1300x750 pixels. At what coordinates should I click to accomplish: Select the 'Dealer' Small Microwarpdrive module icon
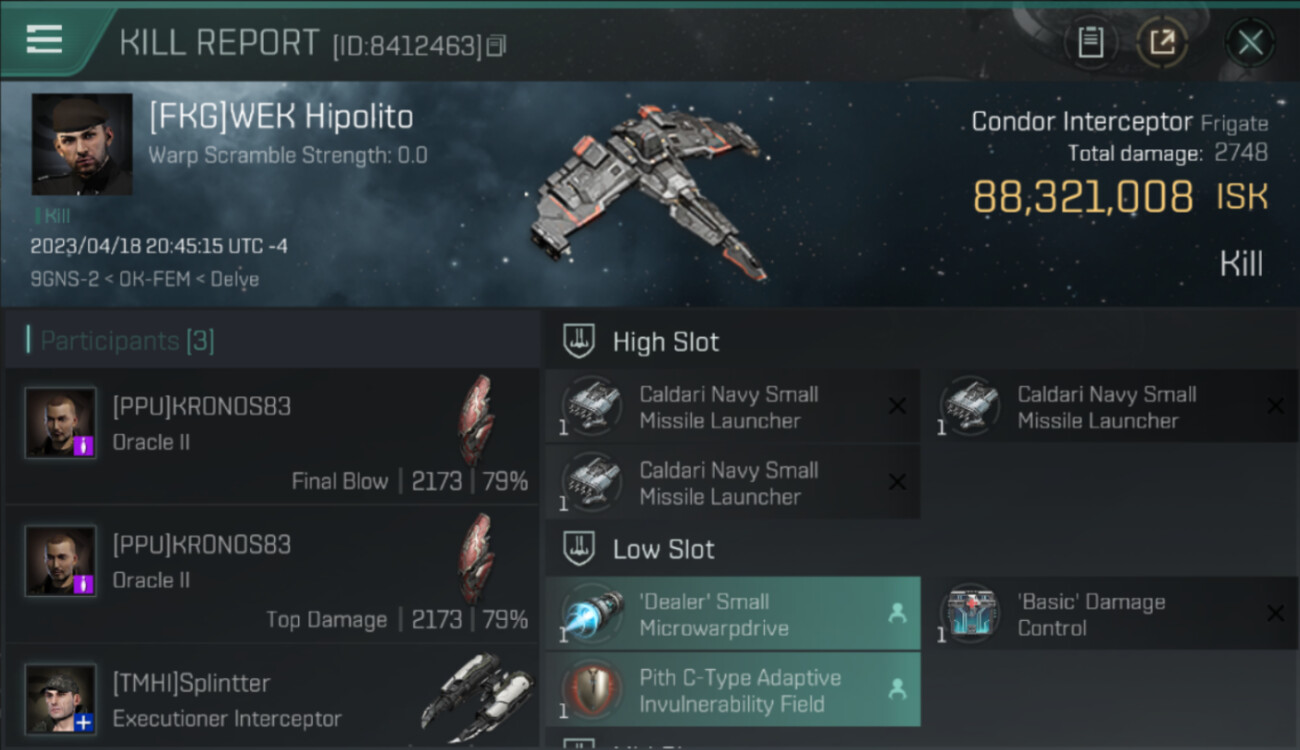click(x=592, y=615)
